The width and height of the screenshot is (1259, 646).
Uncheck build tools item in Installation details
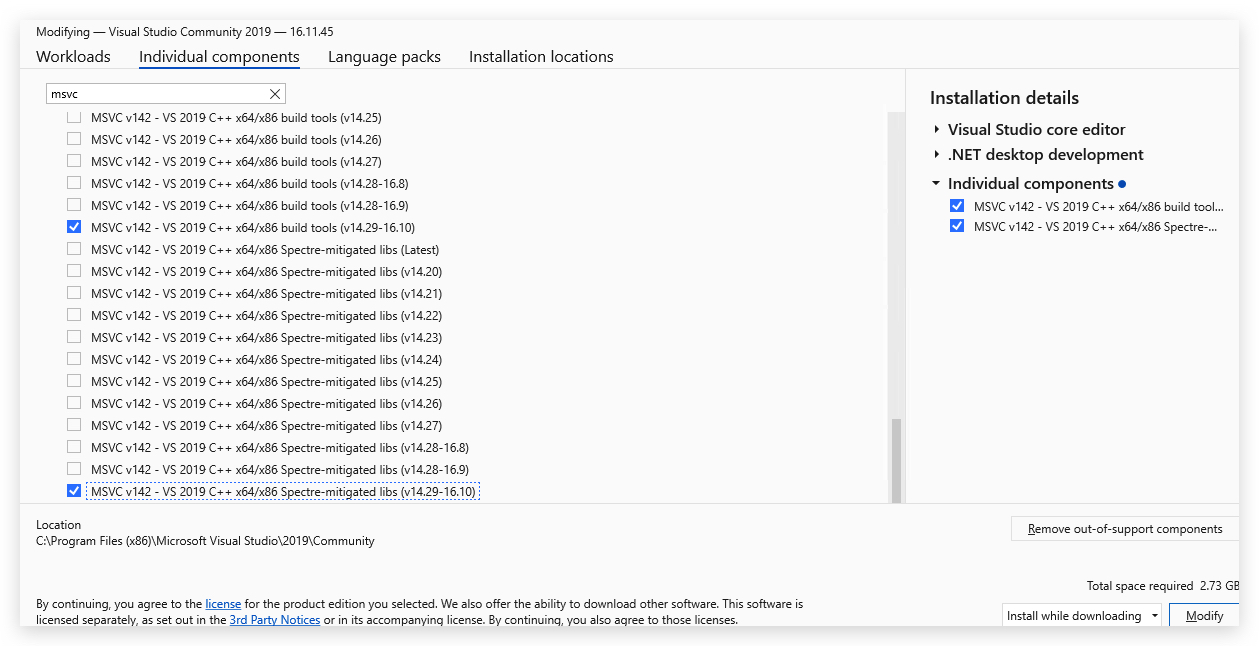(957, 207)
